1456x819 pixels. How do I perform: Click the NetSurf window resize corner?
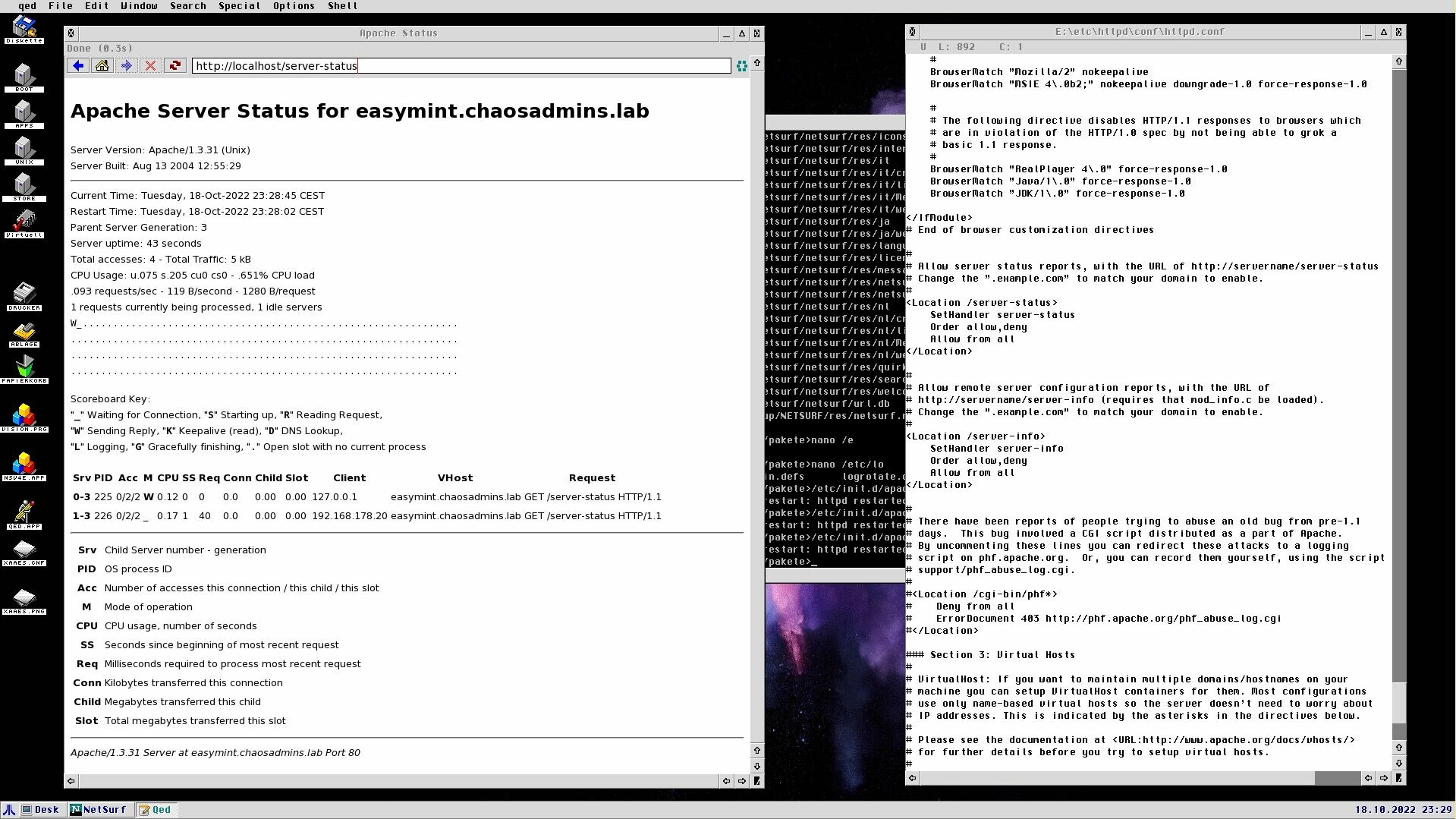tap(756, 781)
